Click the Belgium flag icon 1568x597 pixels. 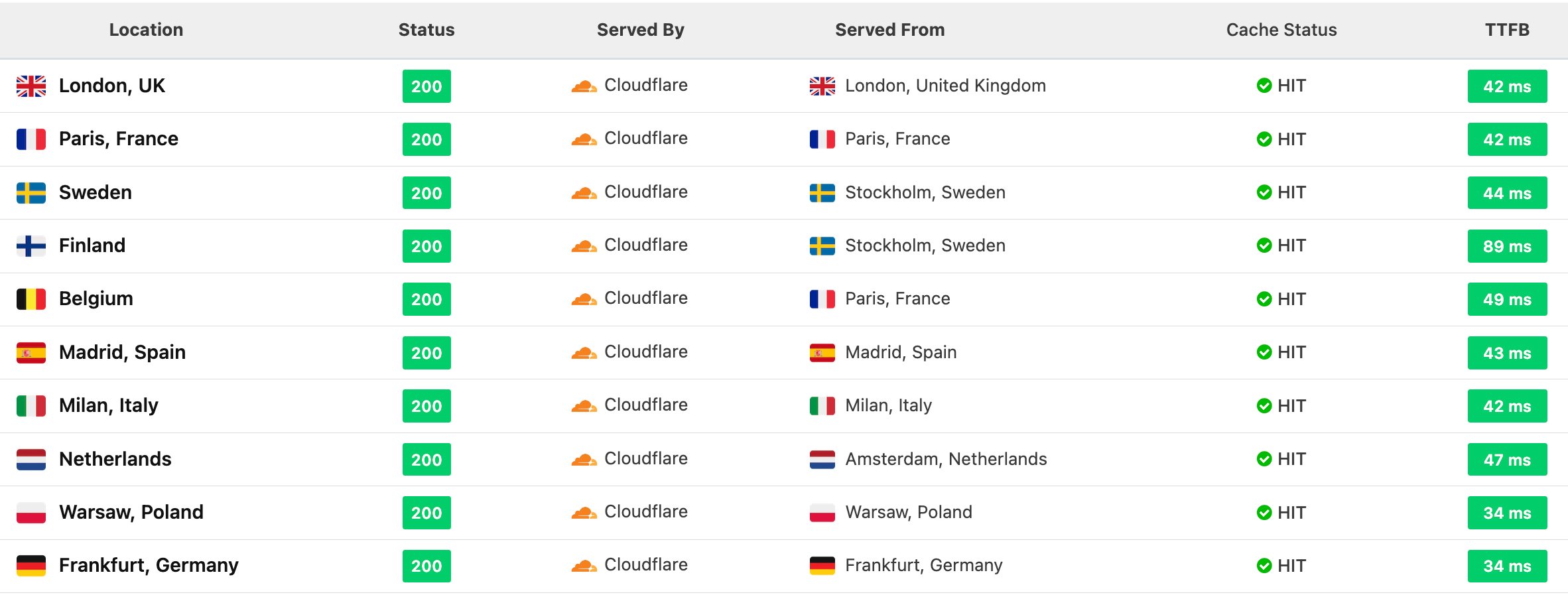point(31,299)
